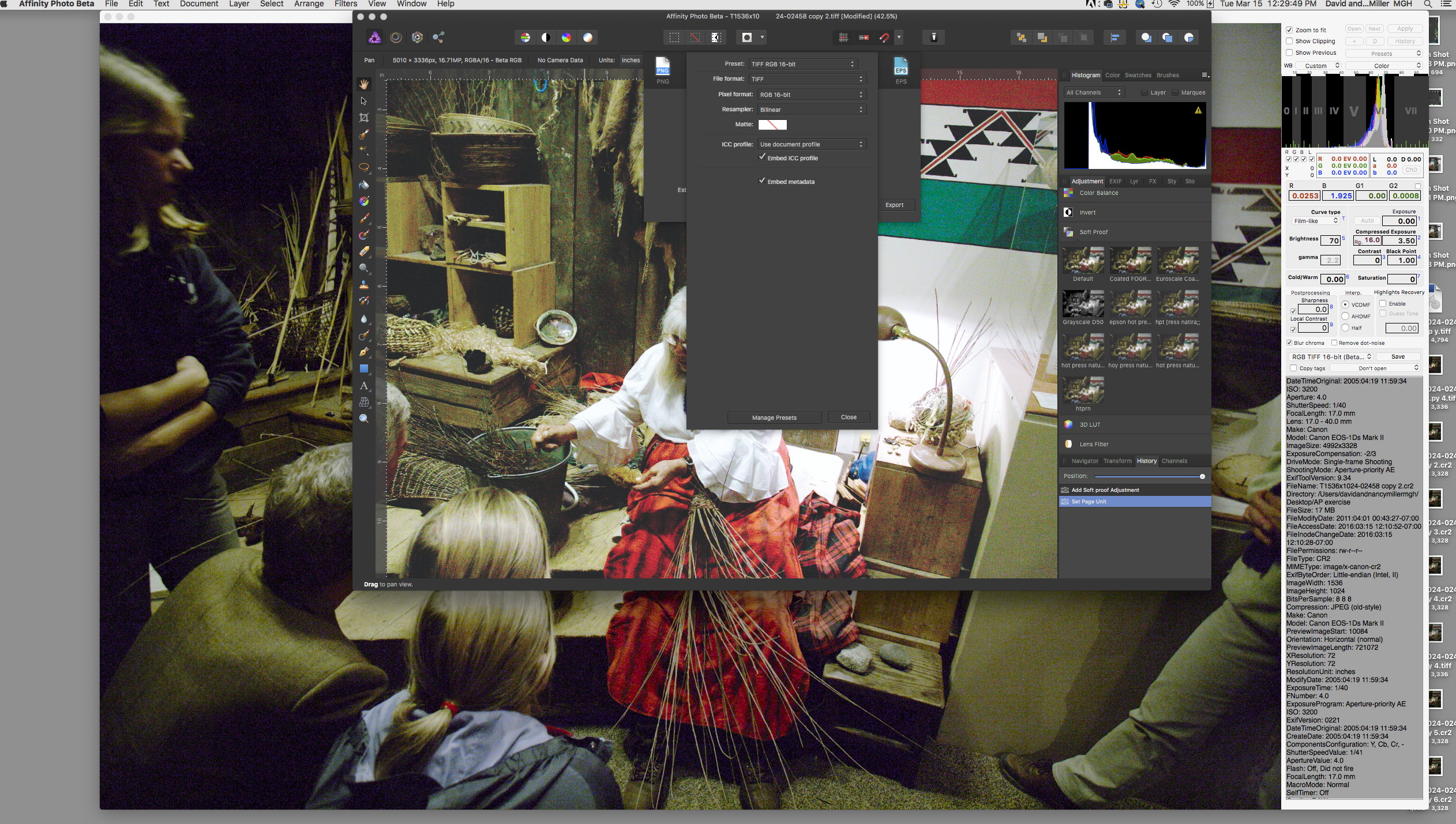This screenshot has width=1456, height=824.
Task: Select the Eraser tool
Action: tap(364, 251)
